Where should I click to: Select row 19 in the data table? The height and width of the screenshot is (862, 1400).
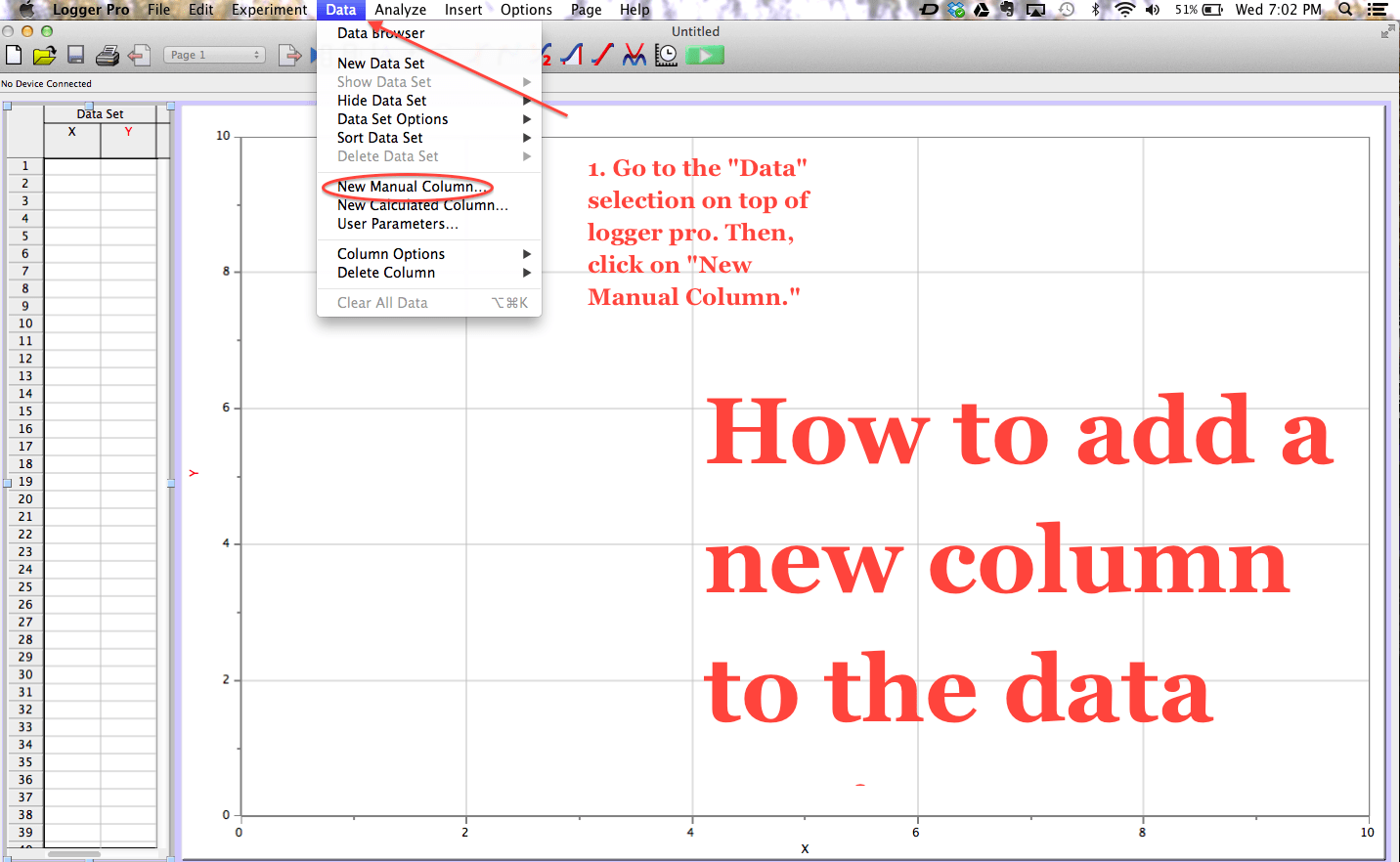pos(25,482)
